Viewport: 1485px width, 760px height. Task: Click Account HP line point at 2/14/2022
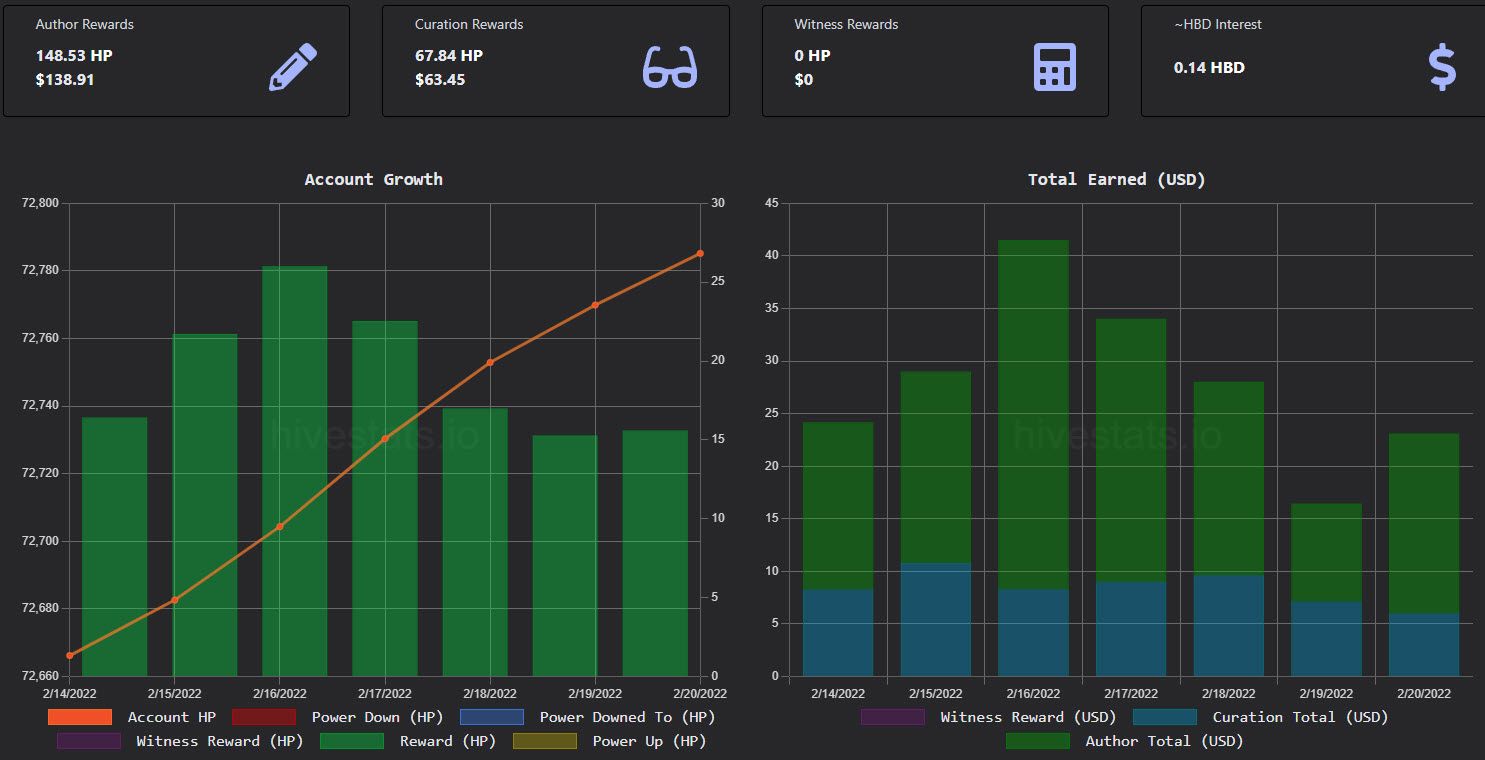70,656
